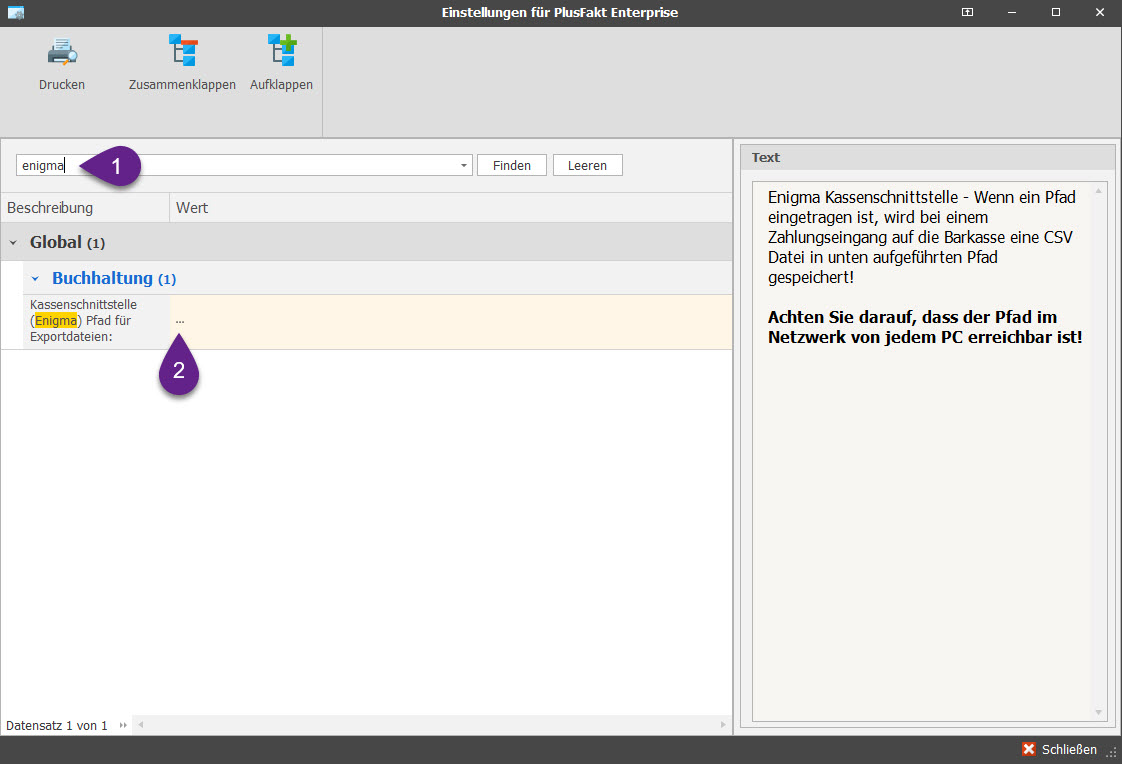Click the application icon in the title bar

point(16,12)
